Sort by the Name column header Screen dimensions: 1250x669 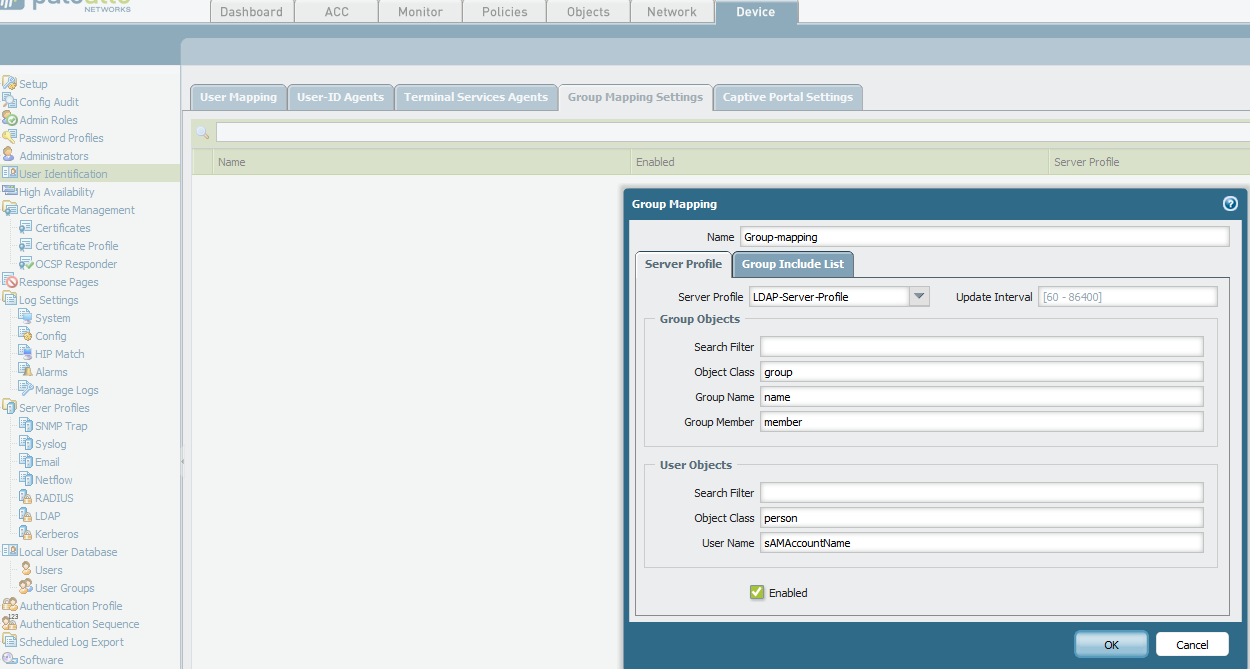(422, 161)
